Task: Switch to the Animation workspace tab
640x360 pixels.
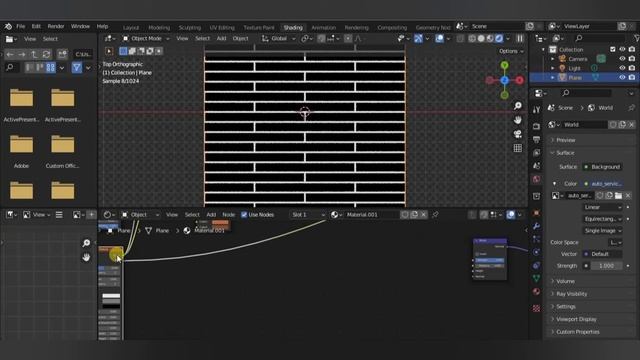Action: click(x=324, y=28)
